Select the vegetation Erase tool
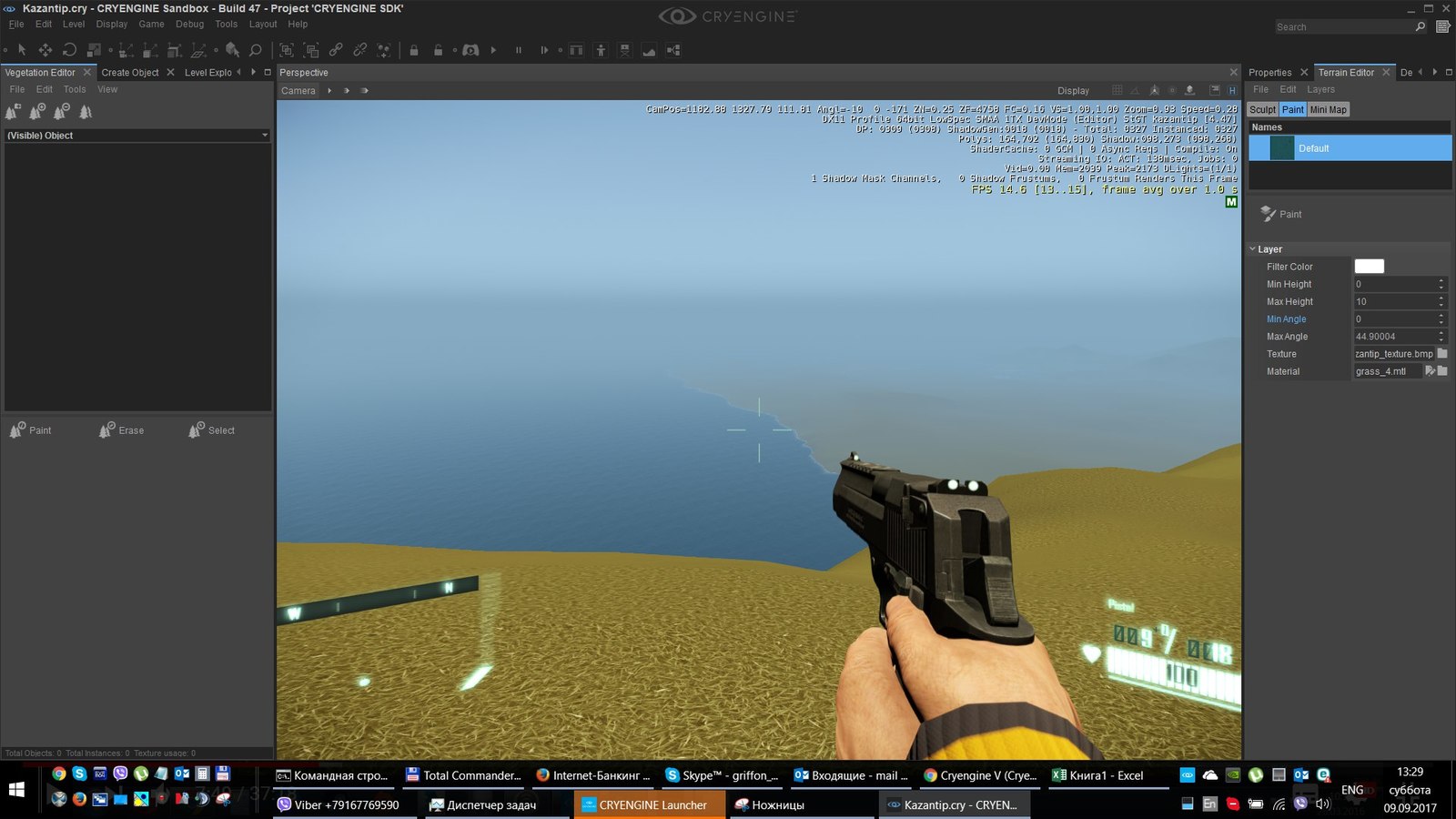The image size is (1456, 819). click(121, 430)
